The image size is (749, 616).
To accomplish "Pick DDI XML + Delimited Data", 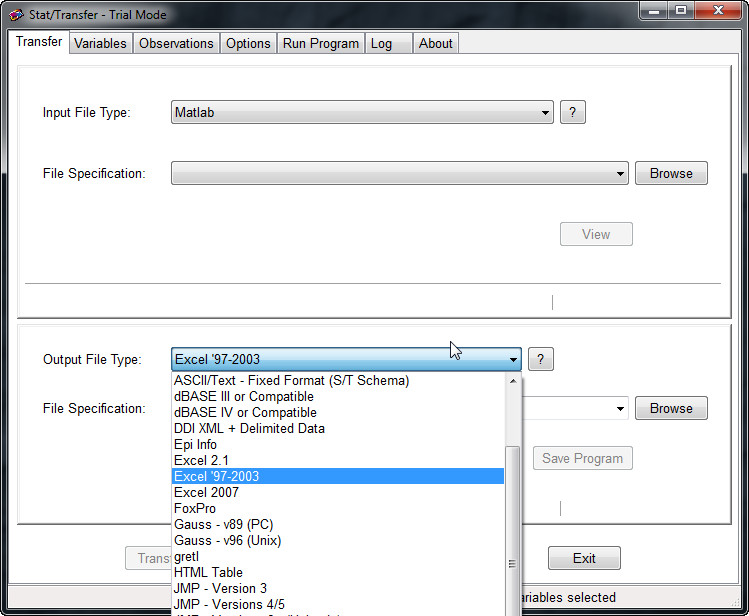I will click(x=338, y=428).
